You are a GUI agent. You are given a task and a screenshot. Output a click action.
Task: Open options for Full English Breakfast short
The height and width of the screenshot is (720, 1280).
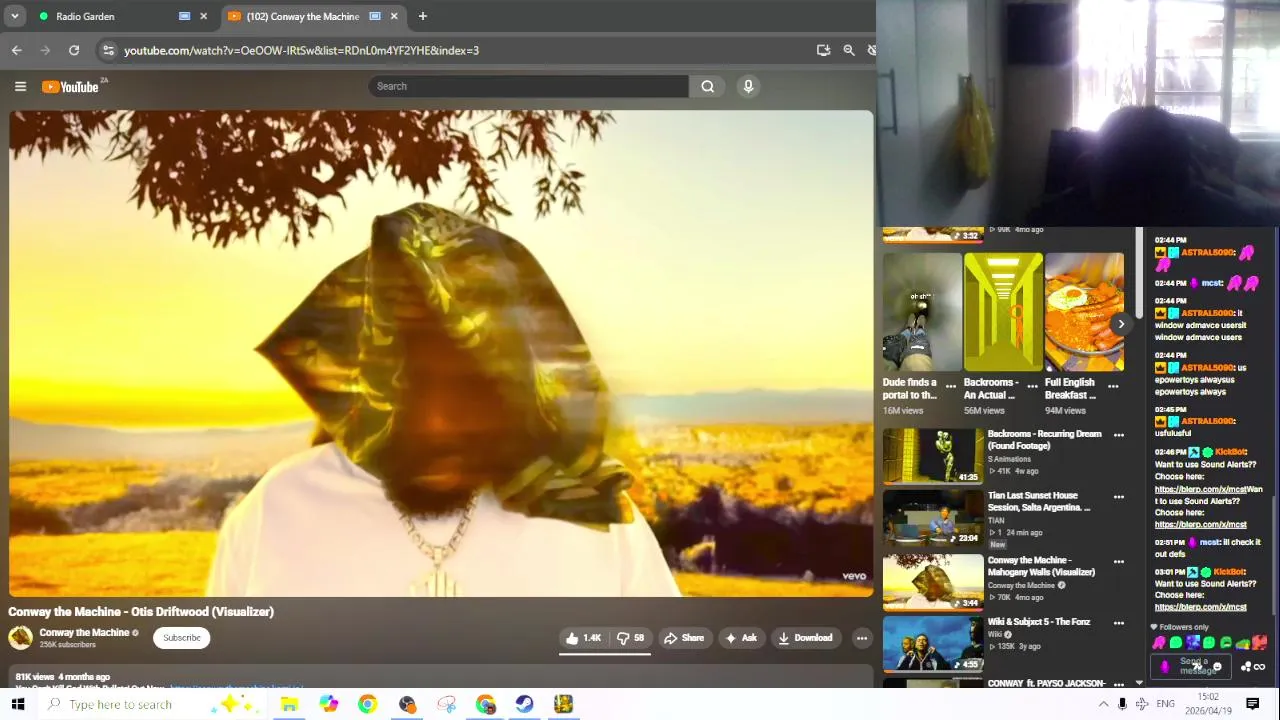1113,386
